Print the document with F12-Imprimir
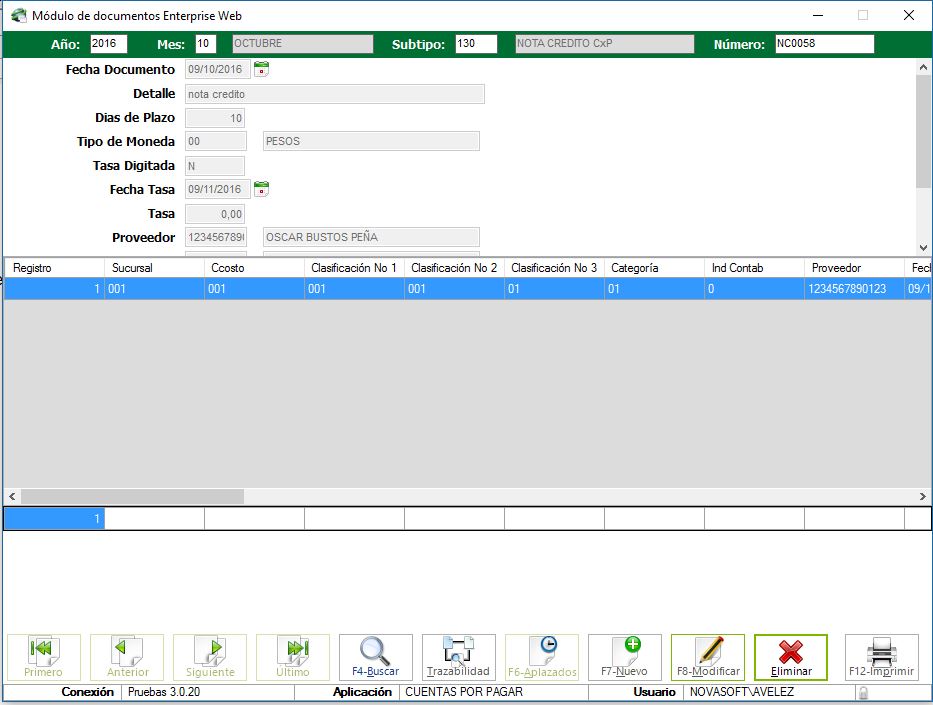Screen dimensions: 933x705 tap(882, 657)
